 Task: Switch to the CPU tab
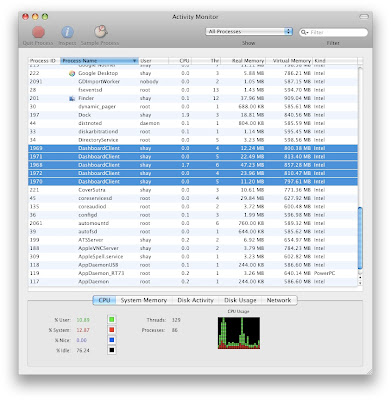point(104,300)
